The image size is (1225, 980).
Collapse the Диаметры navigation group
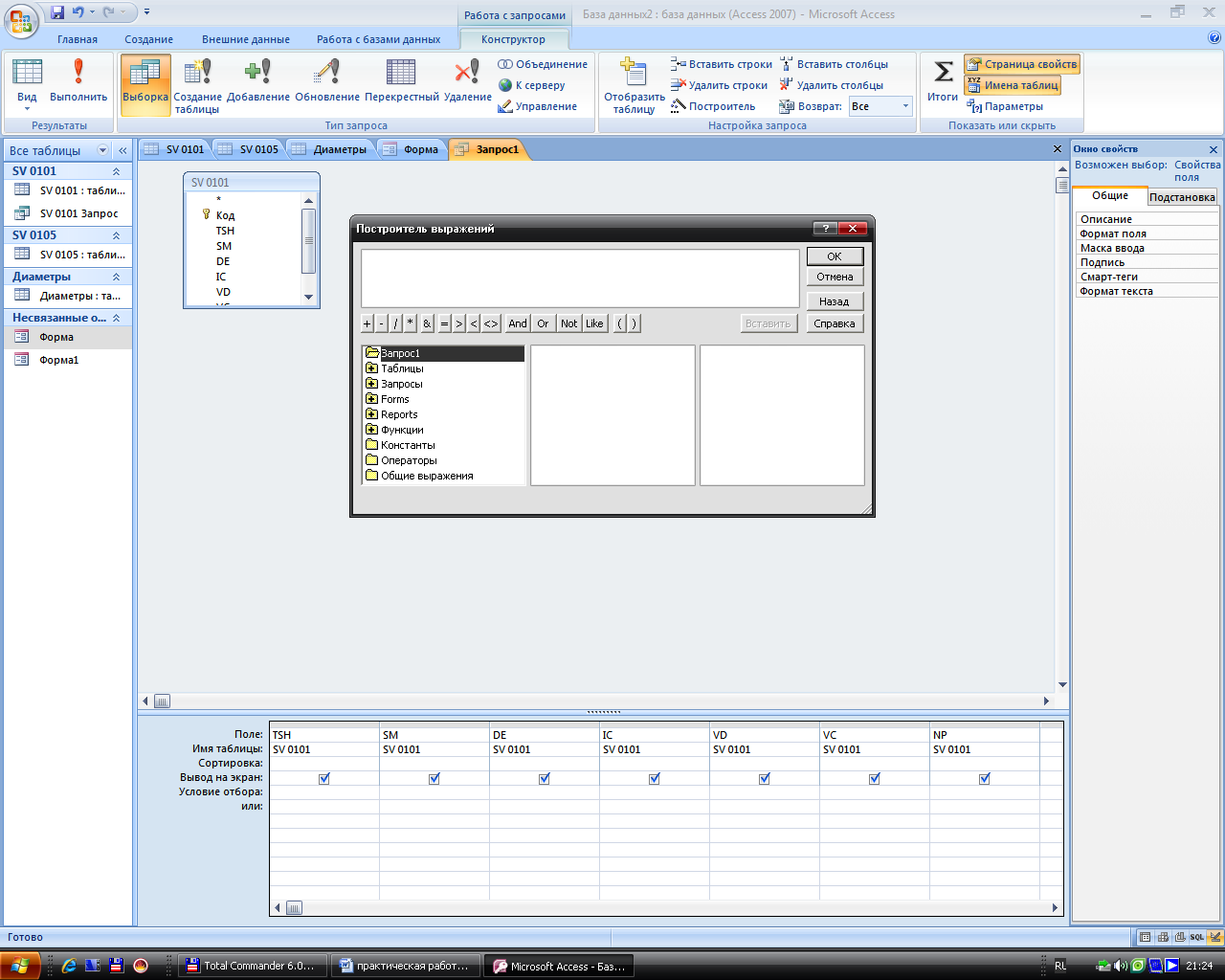point(117,277)
